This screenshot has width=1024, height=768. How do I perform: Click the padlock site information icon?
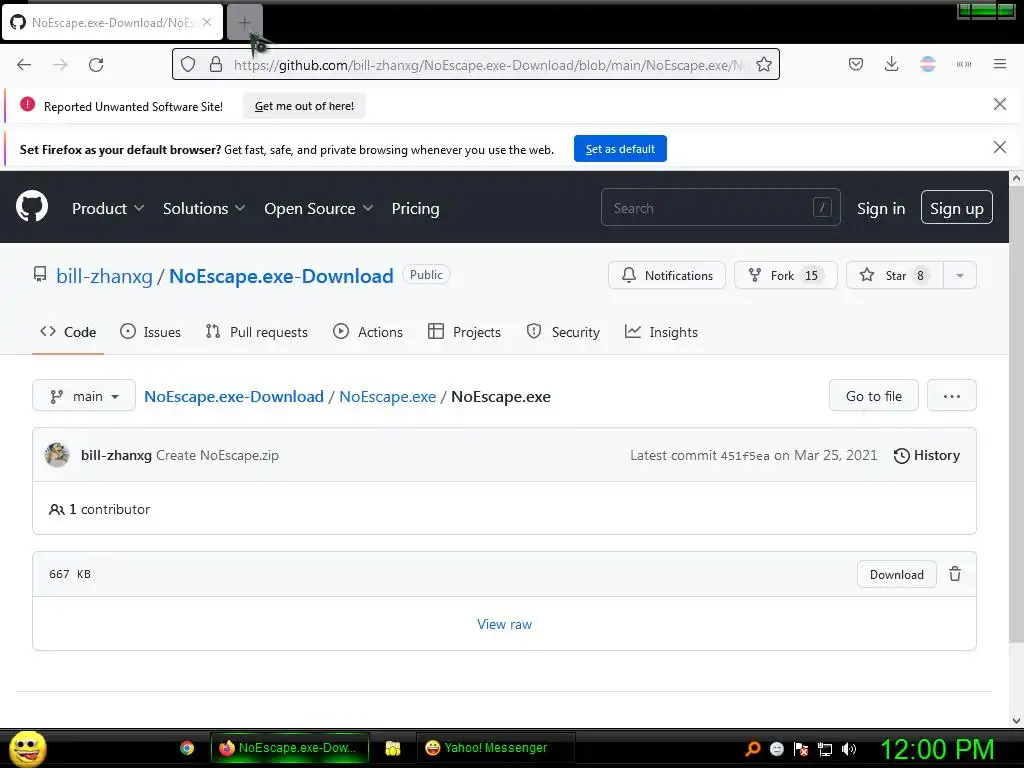coord(216,64)
